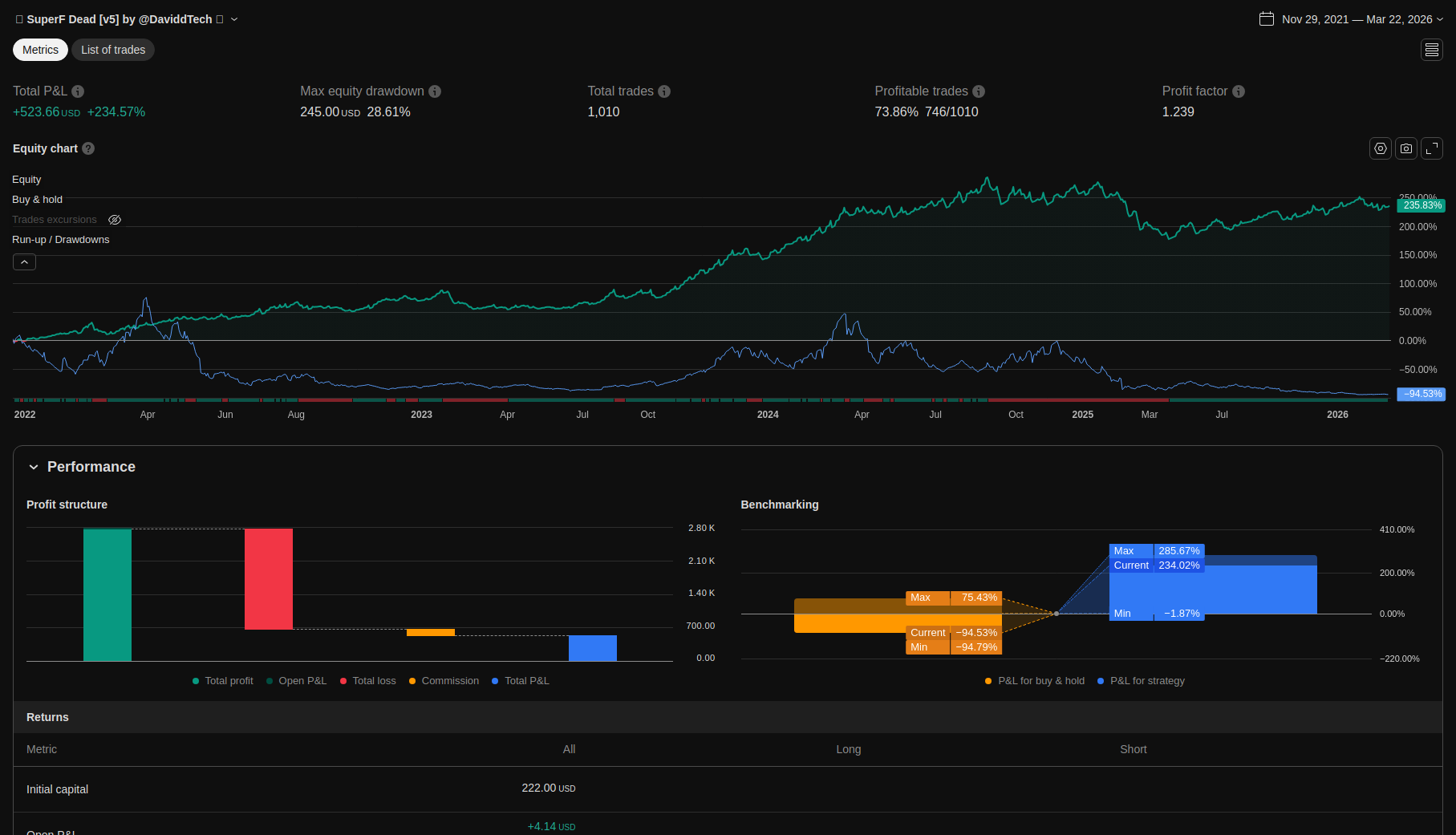Take a snapshot with the camera icon

[x=1405, y=148]
